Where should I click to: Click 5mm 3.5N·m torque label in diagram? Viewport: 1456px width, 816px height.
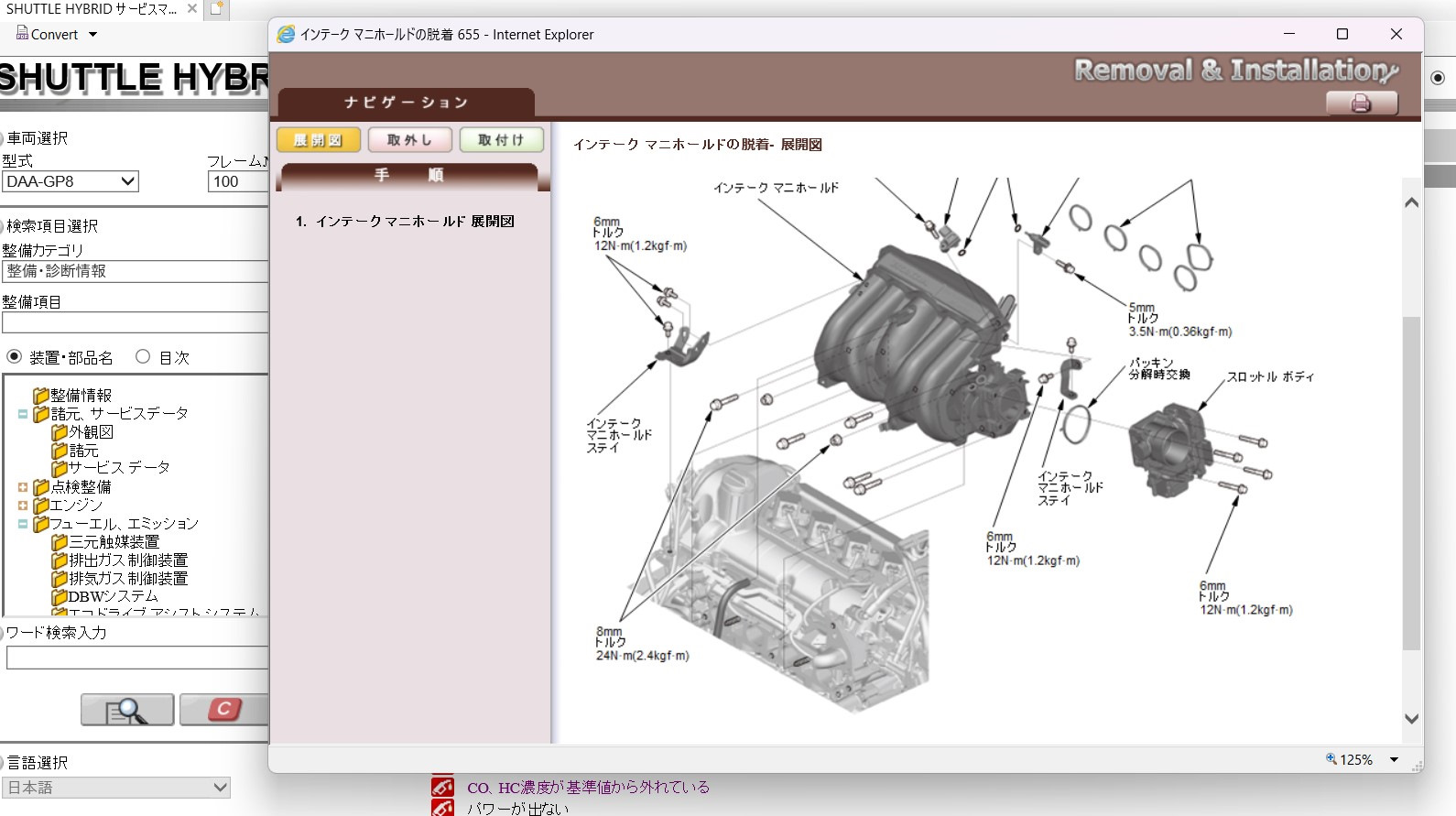click(1179, 320)
